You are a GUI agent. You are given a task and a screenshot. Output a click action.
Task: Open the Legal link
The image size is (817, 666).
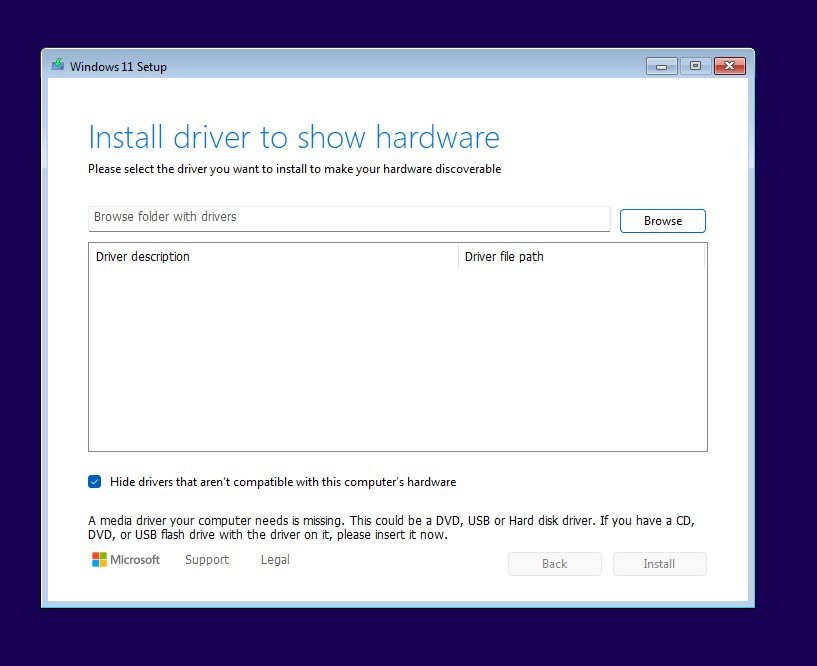[x=274, y=560]
